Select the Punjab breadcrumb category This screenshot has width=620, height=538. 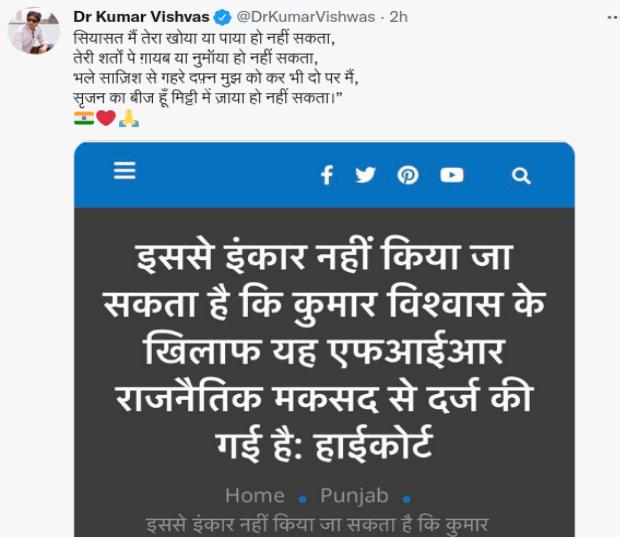[354, 496]
